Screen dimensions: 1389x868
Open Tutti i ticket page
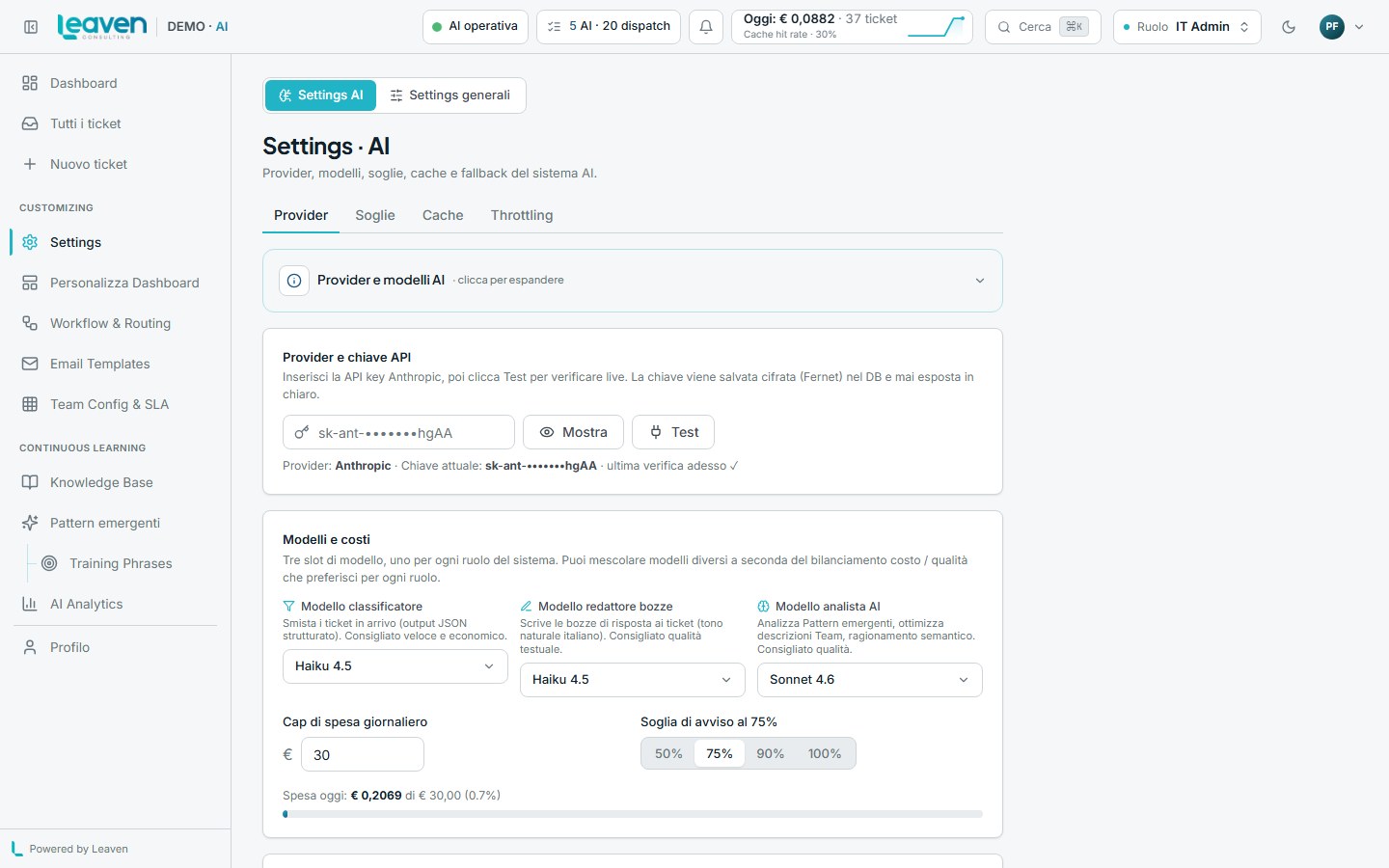point(116,123)
